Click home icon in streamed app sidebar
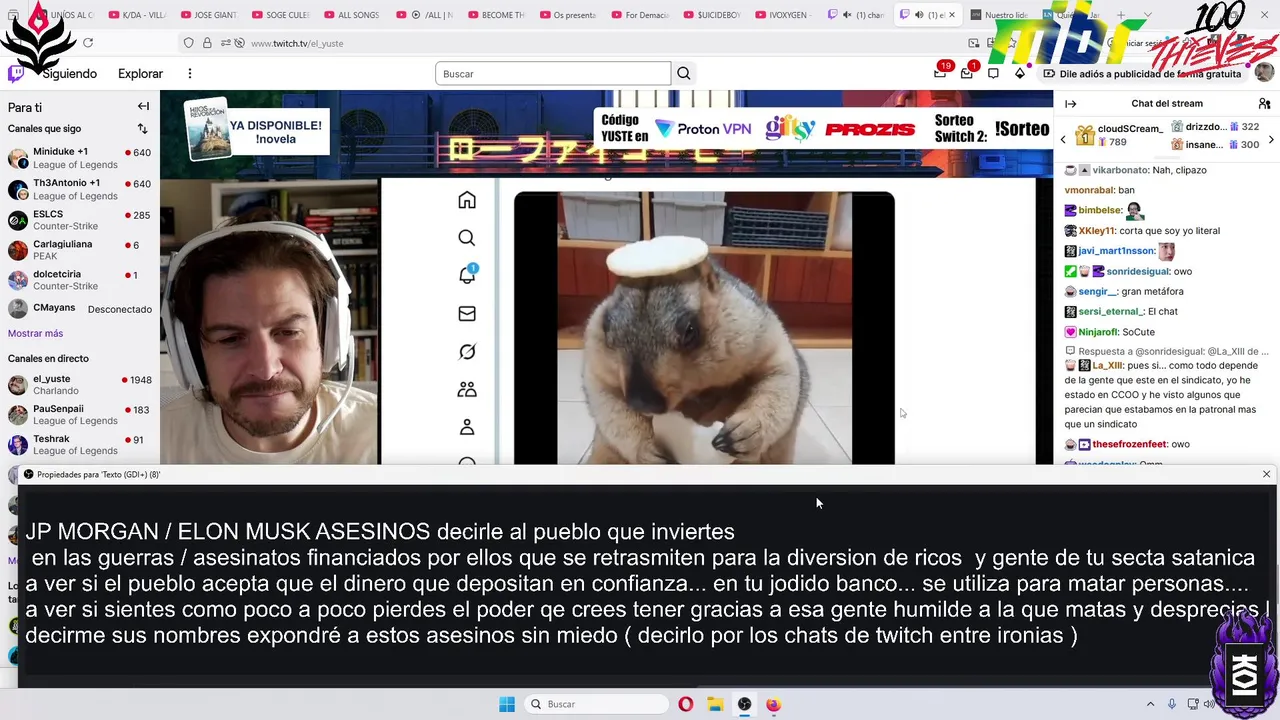 467,200
